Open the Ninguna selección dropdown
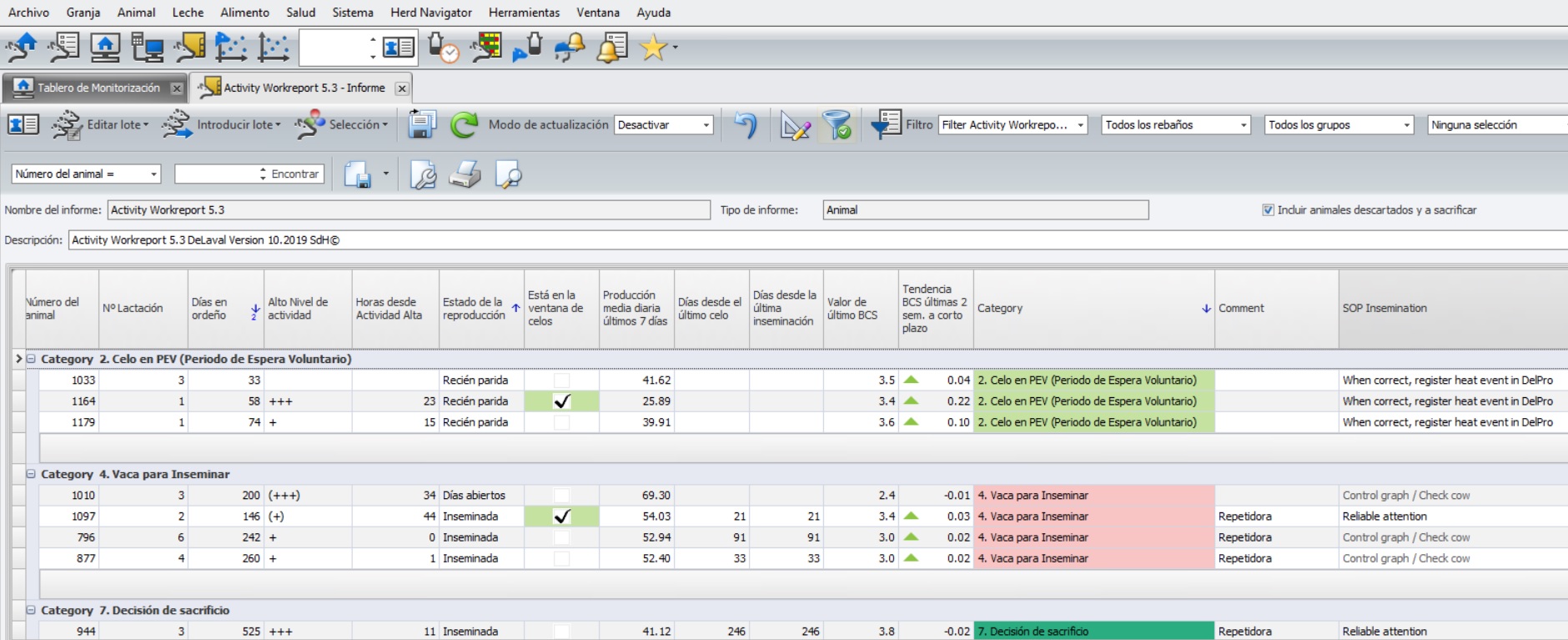The width and height of the screenshot is (1568, 640). point(1497,125)
